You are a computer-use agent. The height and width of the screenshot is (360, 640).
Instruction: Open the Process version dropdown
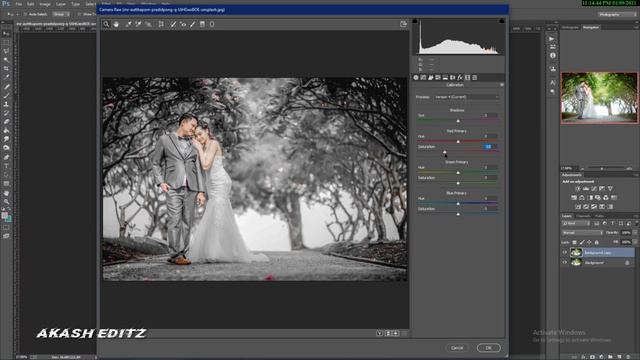click(466, 97)
